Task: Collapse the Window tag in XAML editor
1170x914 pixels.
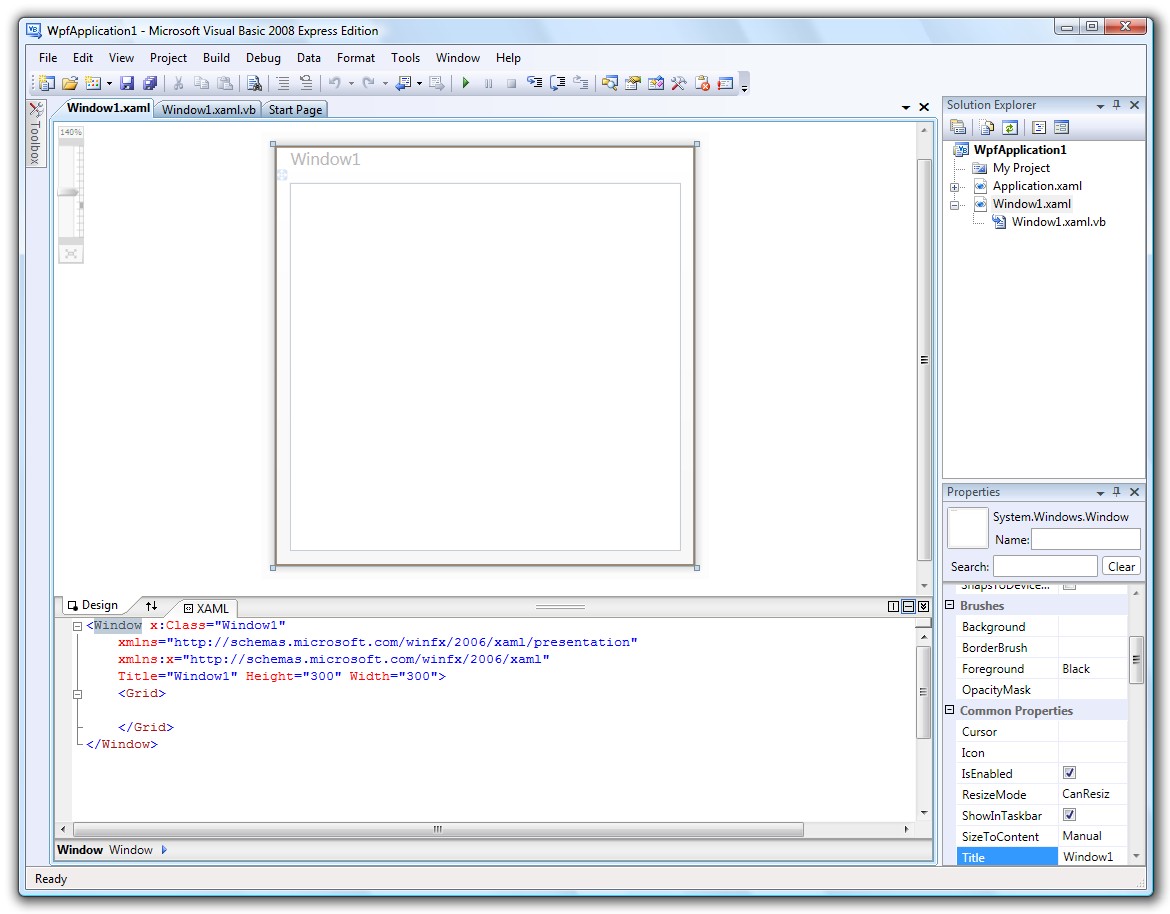Action: pyautogui.click(x=77, y=627)
